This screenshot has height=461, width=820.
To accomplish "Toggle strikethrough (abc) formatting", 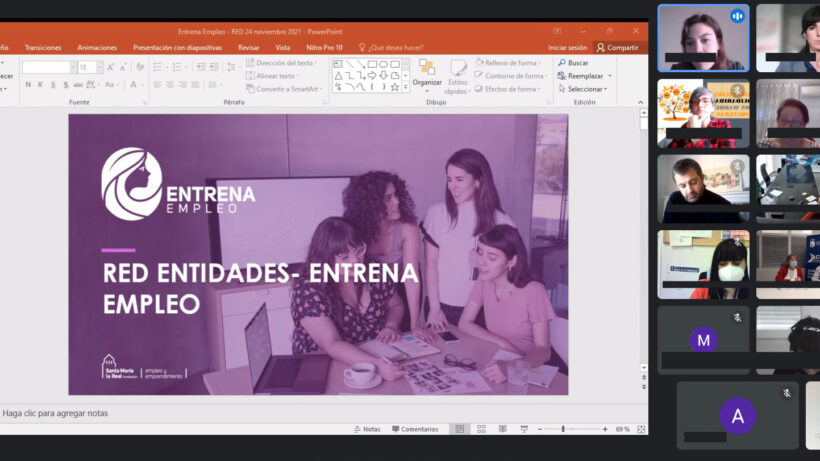I will coord(78,84).
